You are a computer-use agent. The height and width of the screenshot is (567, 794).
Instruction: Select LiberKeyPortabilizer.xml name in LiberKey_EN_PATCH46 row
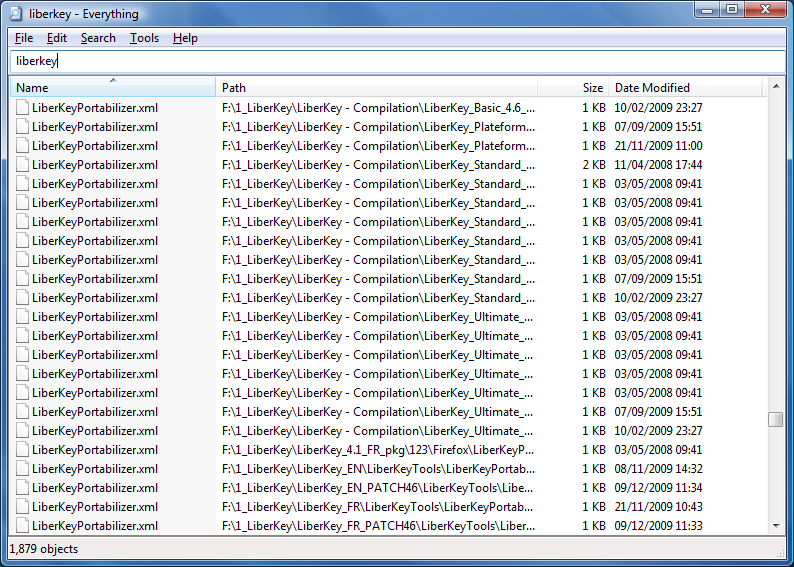(x=95, y=488)
